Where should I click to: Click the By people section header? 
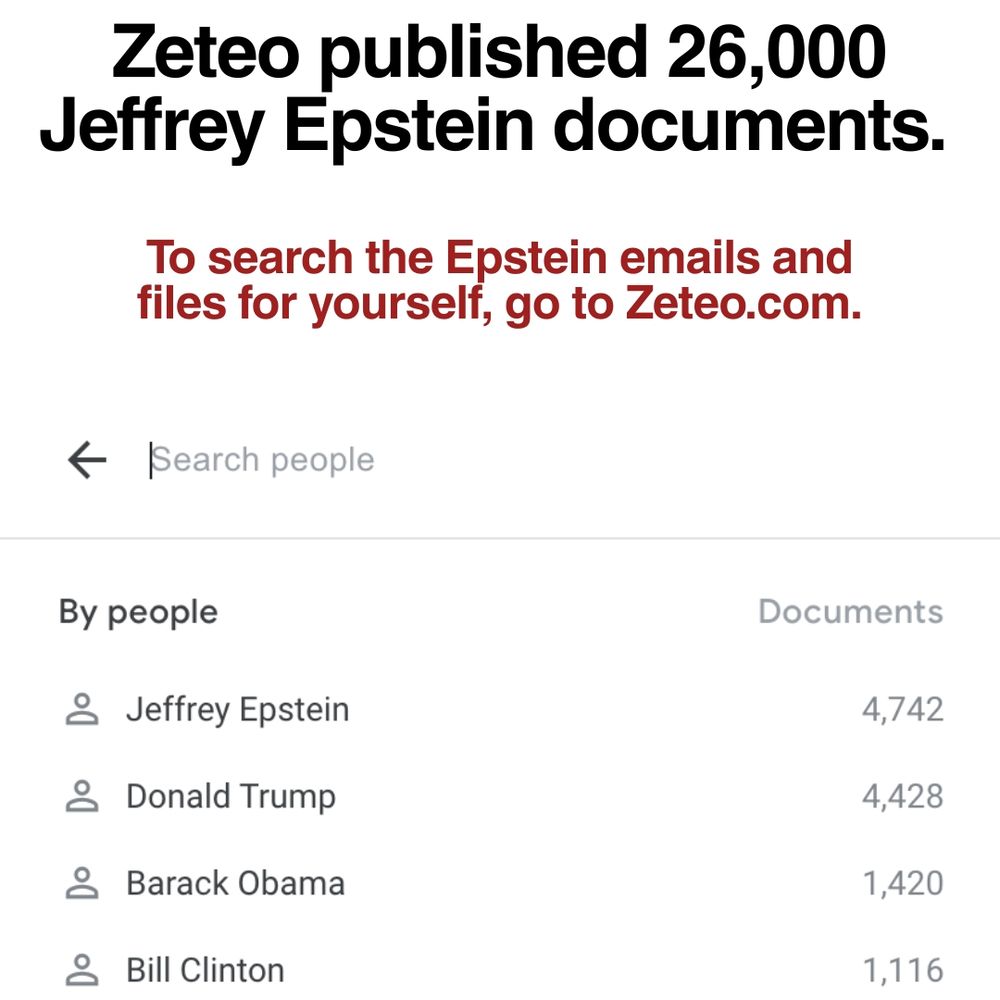coord(138,613)
